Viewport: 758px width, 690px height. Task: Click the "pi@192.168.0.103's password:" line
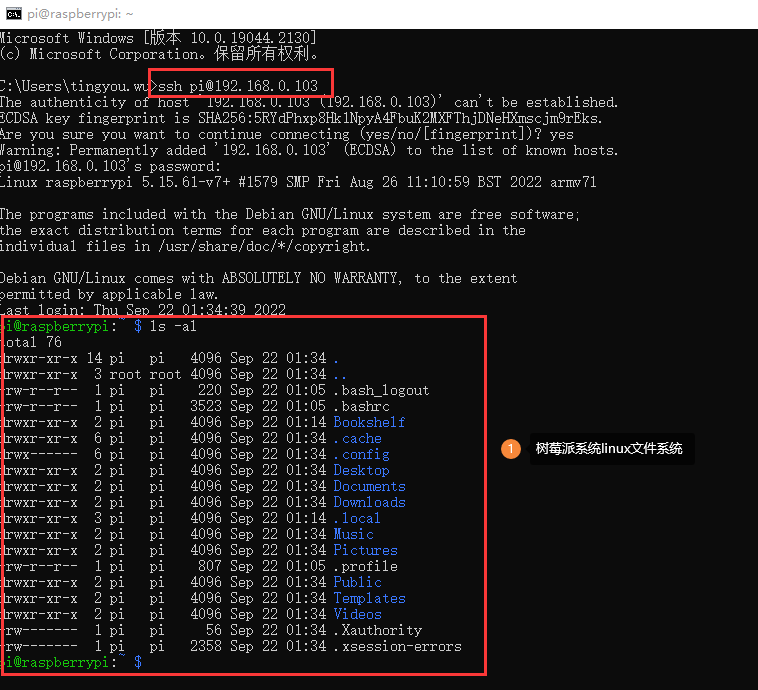[x=110, y=166]
